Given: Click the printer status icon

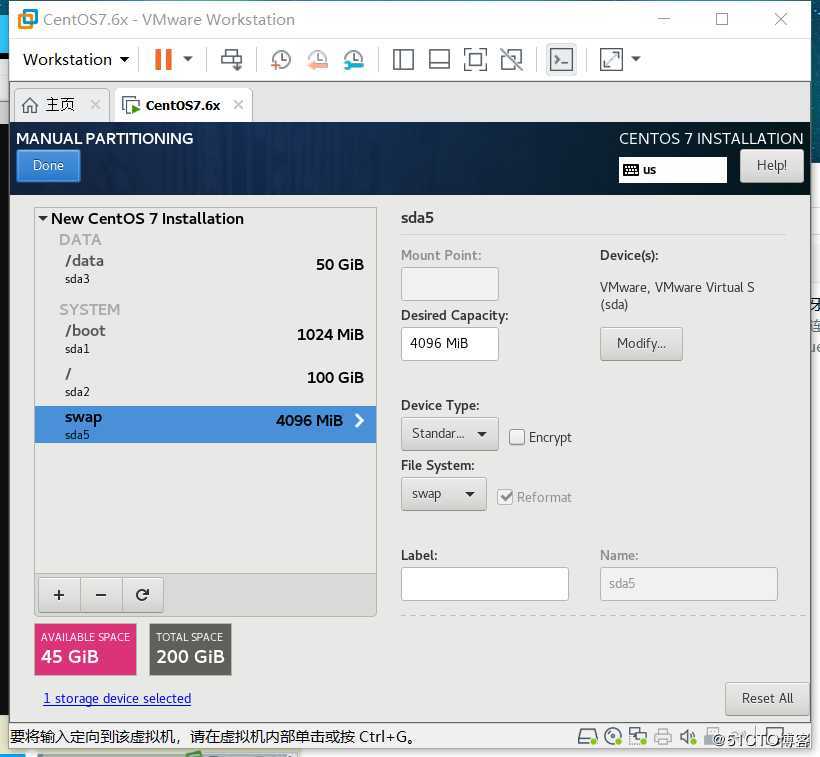Looking at the screenshot, I should [x=663, y=737].
